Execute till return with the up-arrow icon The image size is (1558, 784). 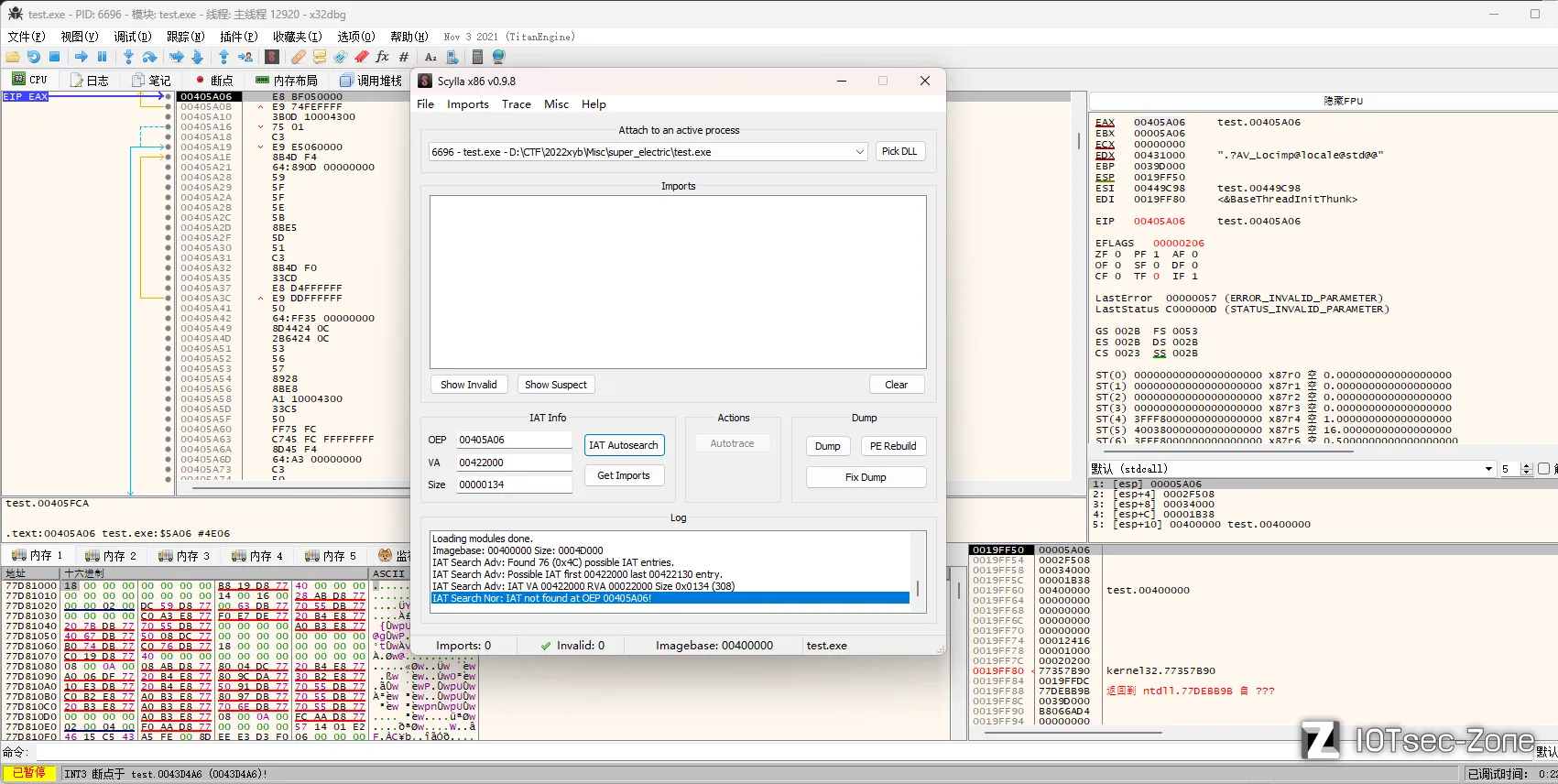pyautogui.click(x=223, y=57)
